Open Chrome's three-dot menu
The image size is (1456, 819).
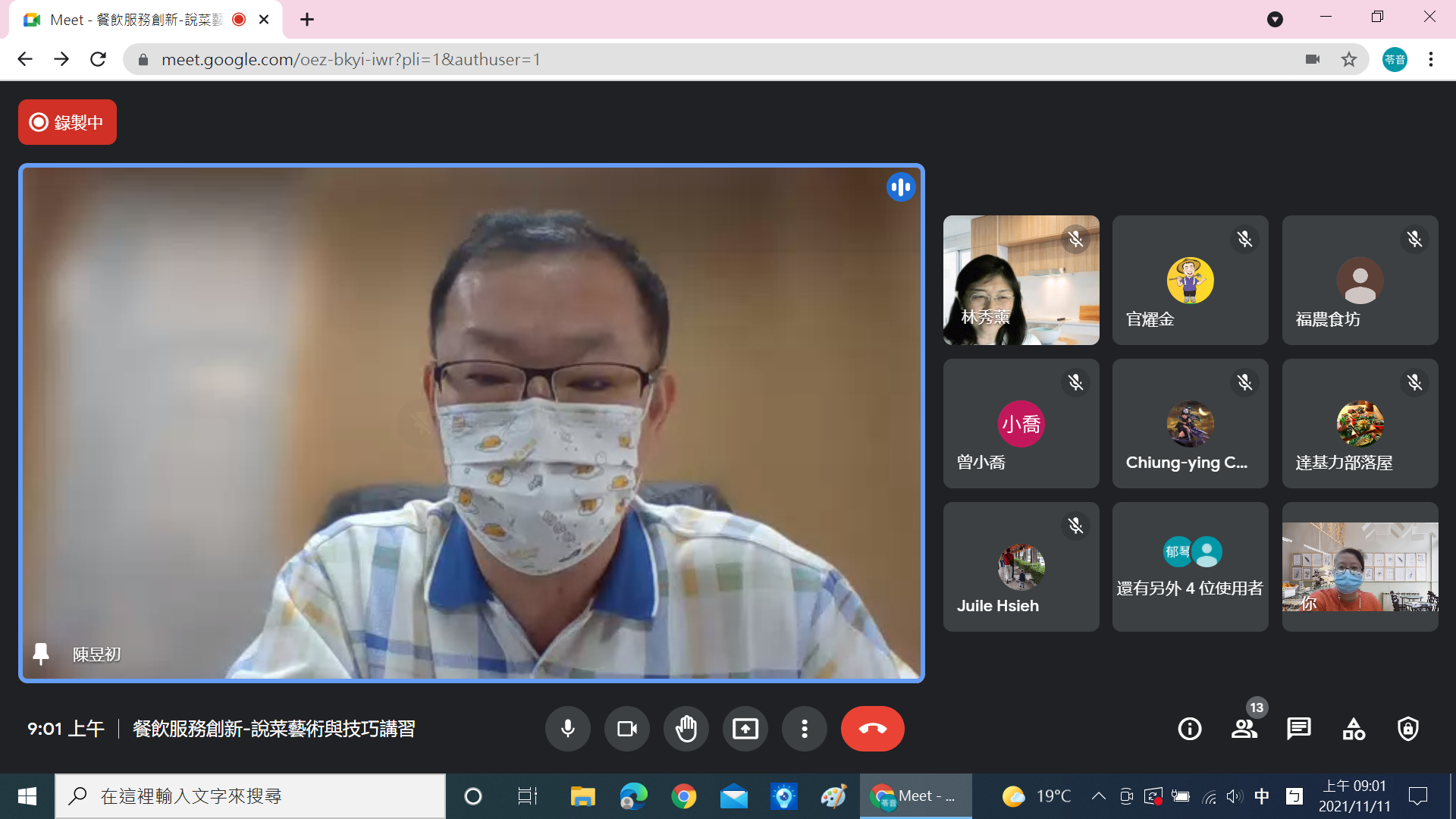click(x=1430, y=59)
